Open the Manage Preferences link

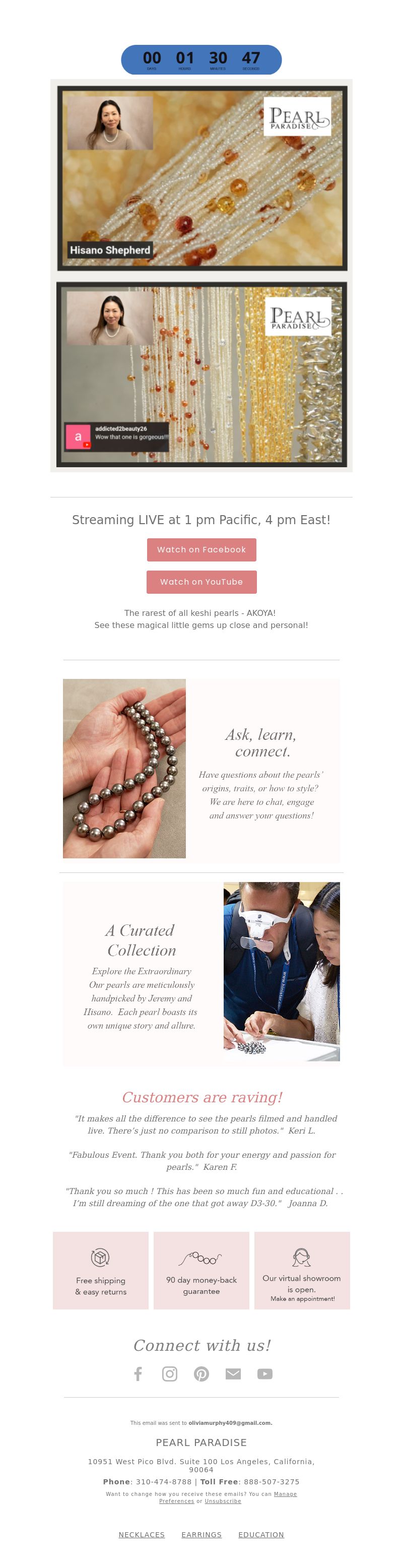[228, 1497]
